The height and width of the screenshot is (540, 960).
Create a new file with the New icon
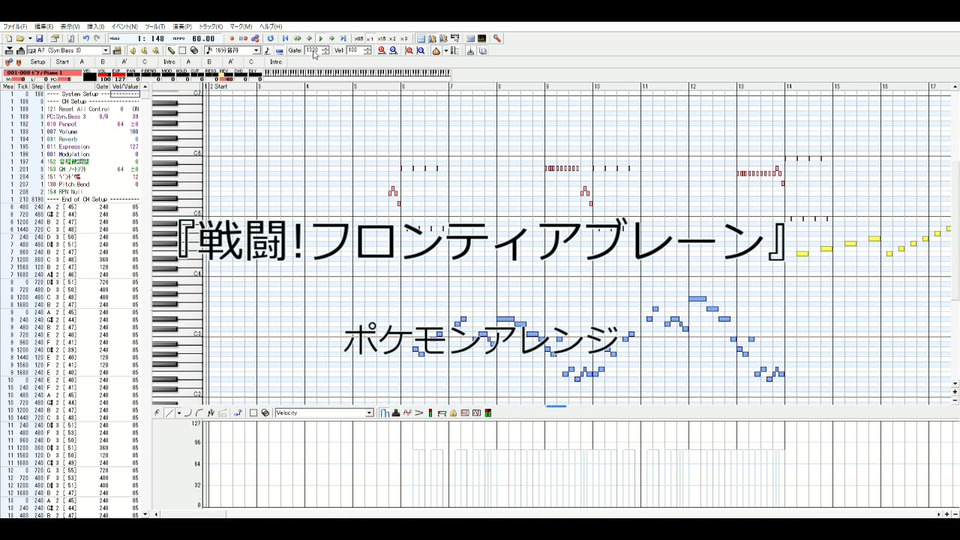point(9,39)
